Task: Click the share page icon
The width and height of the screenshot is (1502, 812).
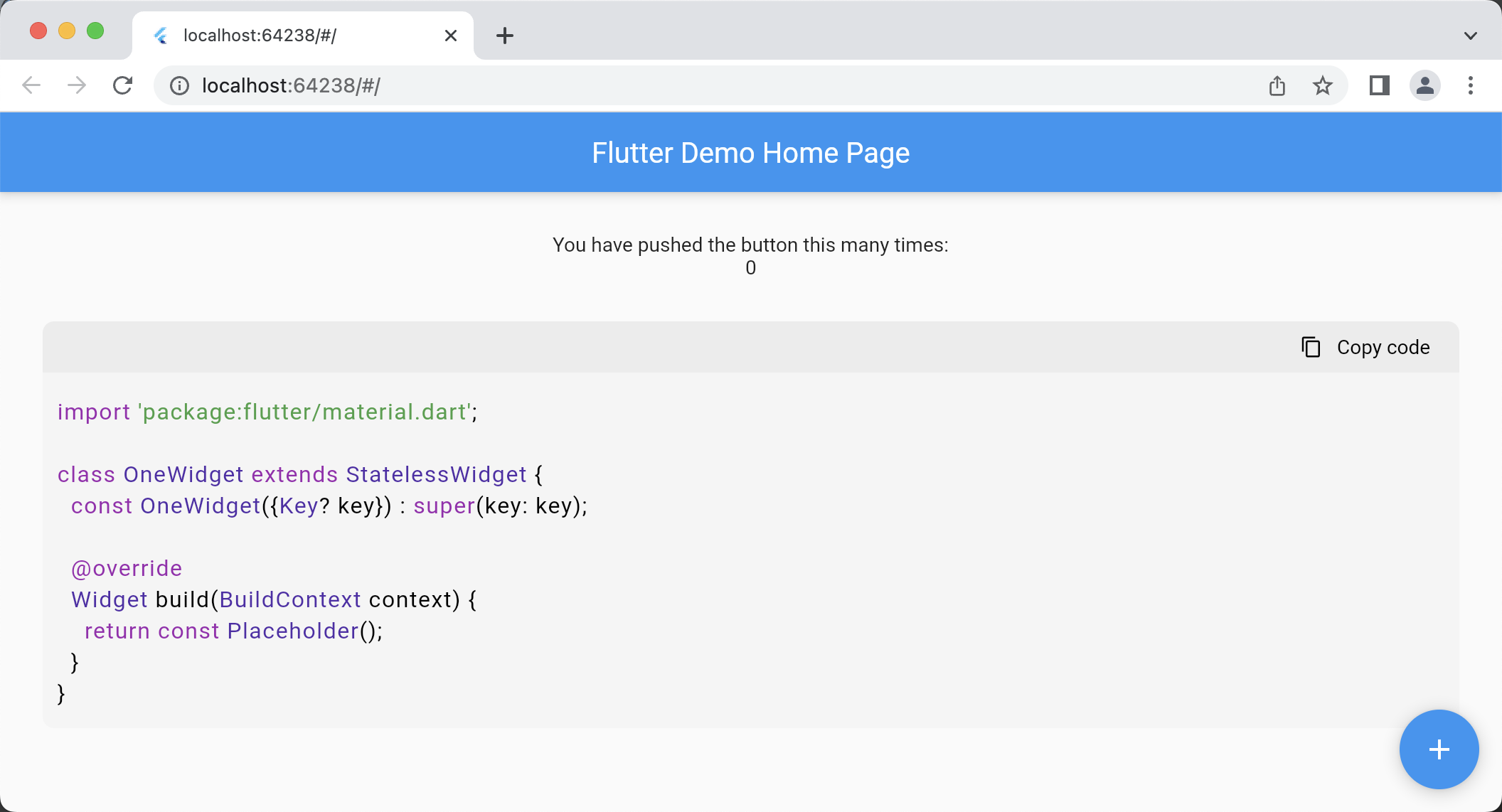Action: pyautogui.click(x=1277, y=86)
